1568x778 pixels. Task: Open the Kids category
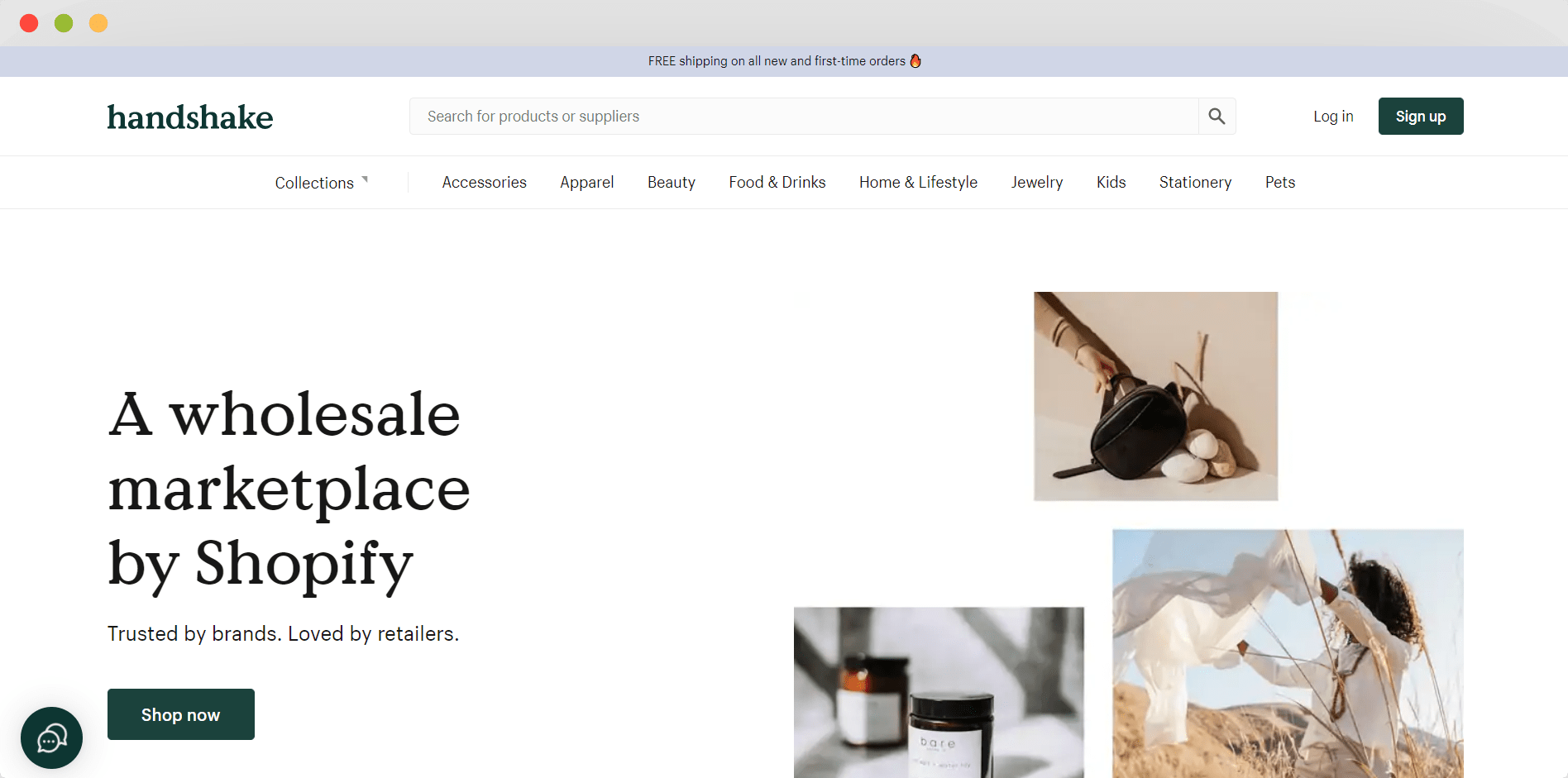1111,182
